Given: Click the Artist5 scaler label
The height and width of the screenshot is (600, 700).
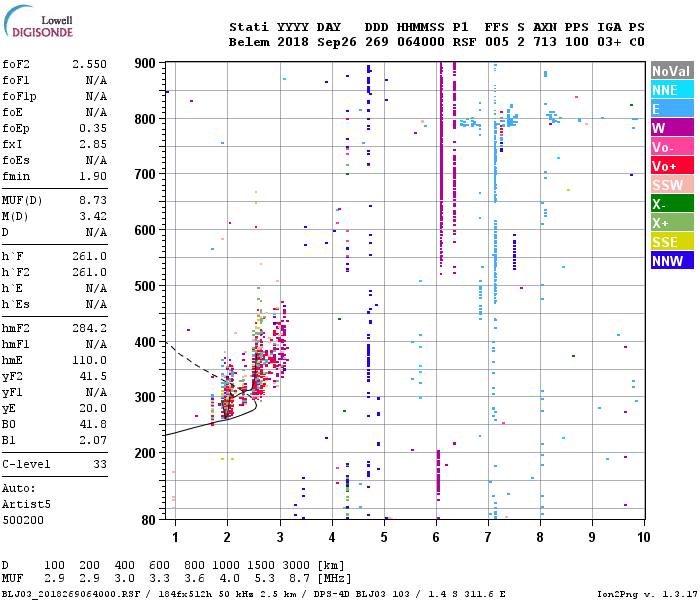Looking at the screenshot, I should 26,504.
